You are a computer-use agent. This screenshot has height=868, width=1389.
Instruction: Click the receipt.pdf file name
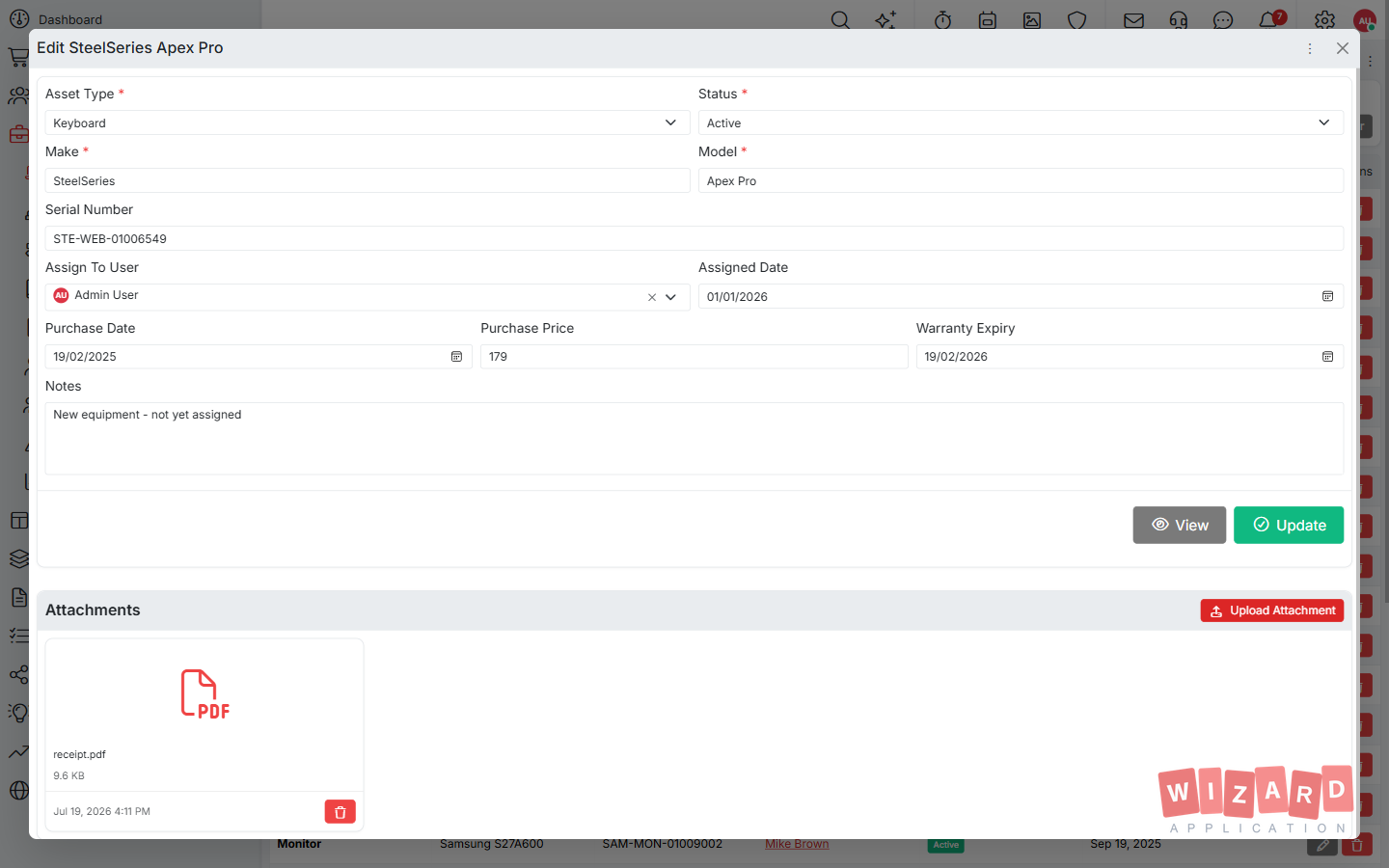79,754
